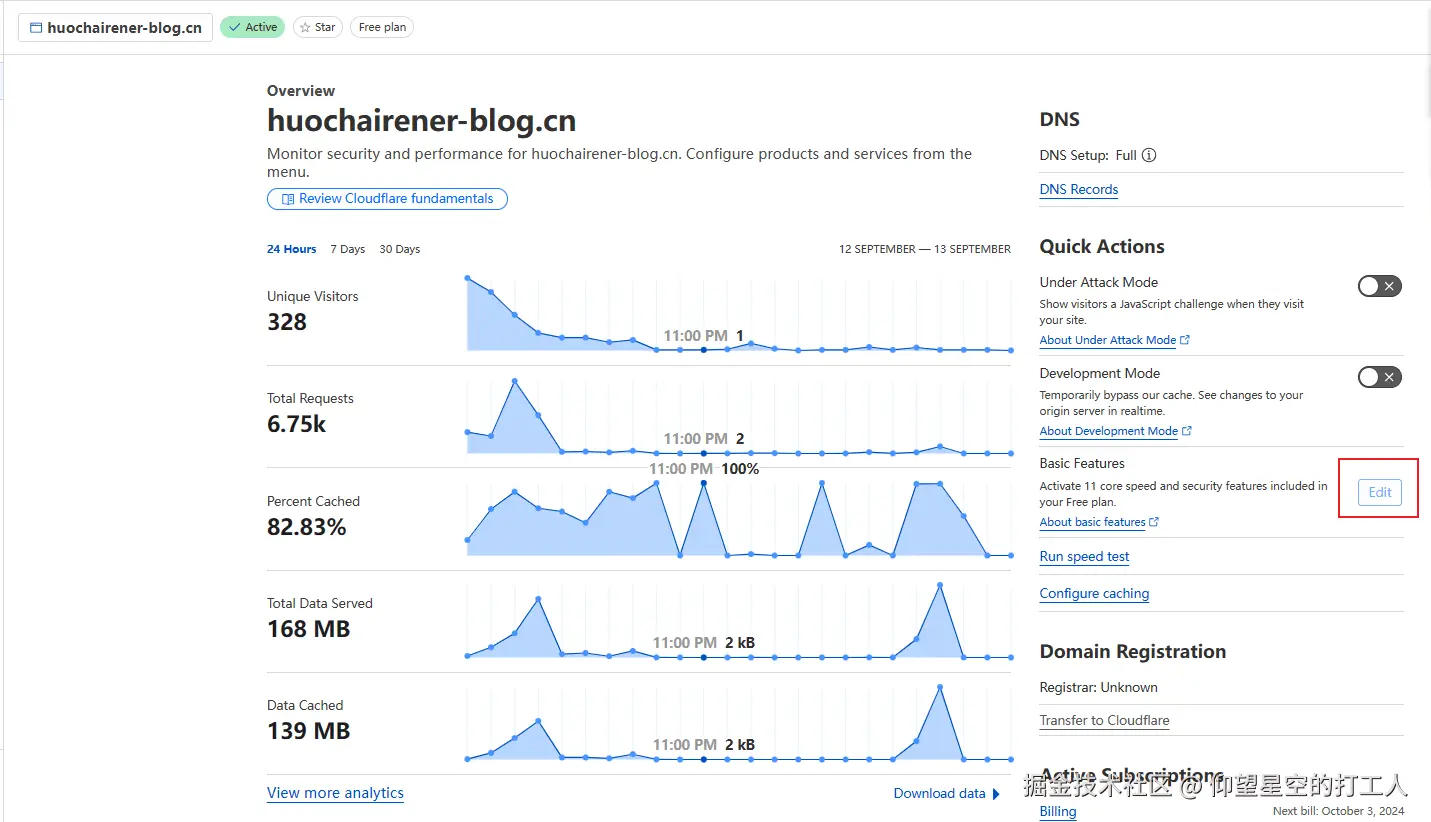Click the huochairener-blog.cn domain selector
Screen dimensions: 1431x822
(115, 27)
